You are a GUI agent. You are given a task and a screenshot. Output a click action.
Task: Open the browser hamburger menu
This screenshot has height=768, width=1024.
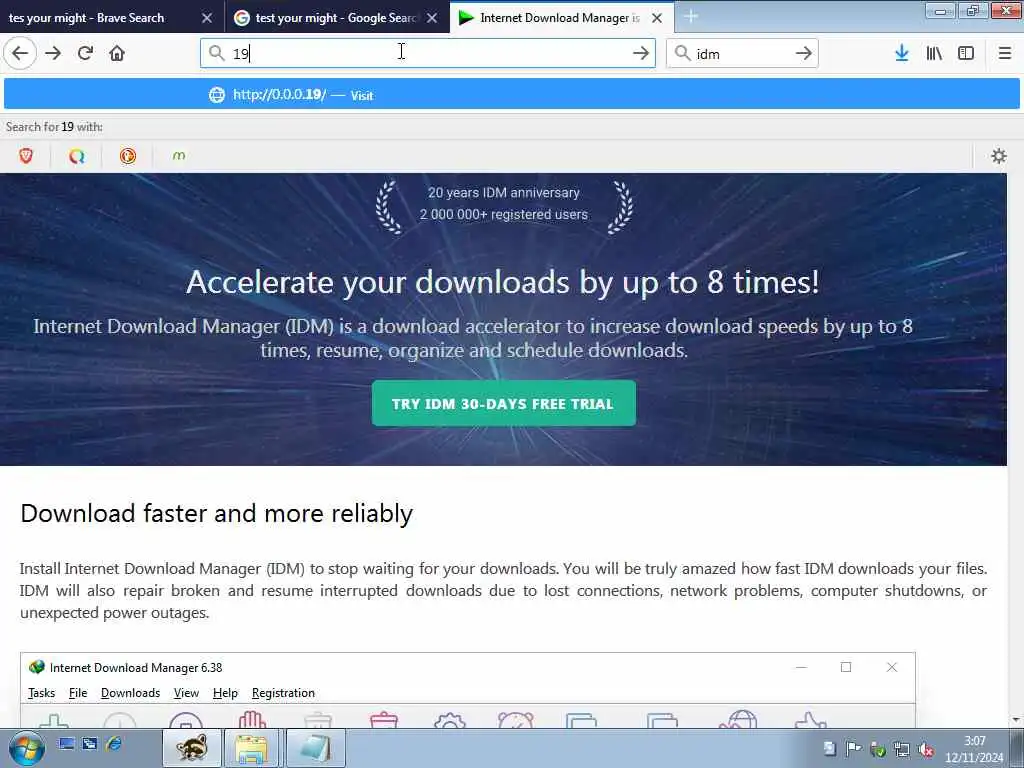click(1004, 53)
